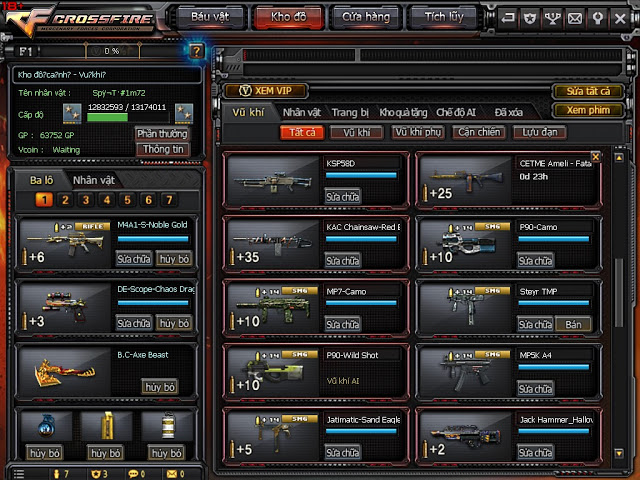Click the Phần thưởng button
Viewport: 640px width, 480px height.
pos(162,134)
